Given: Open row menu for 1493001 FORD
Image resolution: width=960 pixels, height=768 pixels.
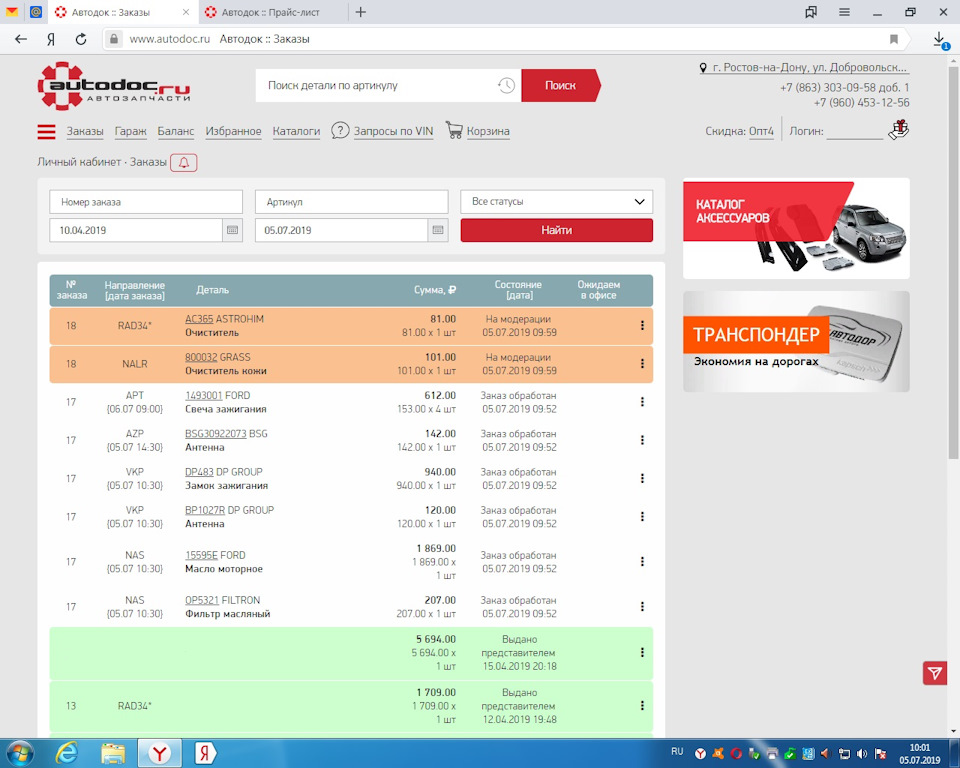Looking at the screenshot, I should [x=642, y=402].
